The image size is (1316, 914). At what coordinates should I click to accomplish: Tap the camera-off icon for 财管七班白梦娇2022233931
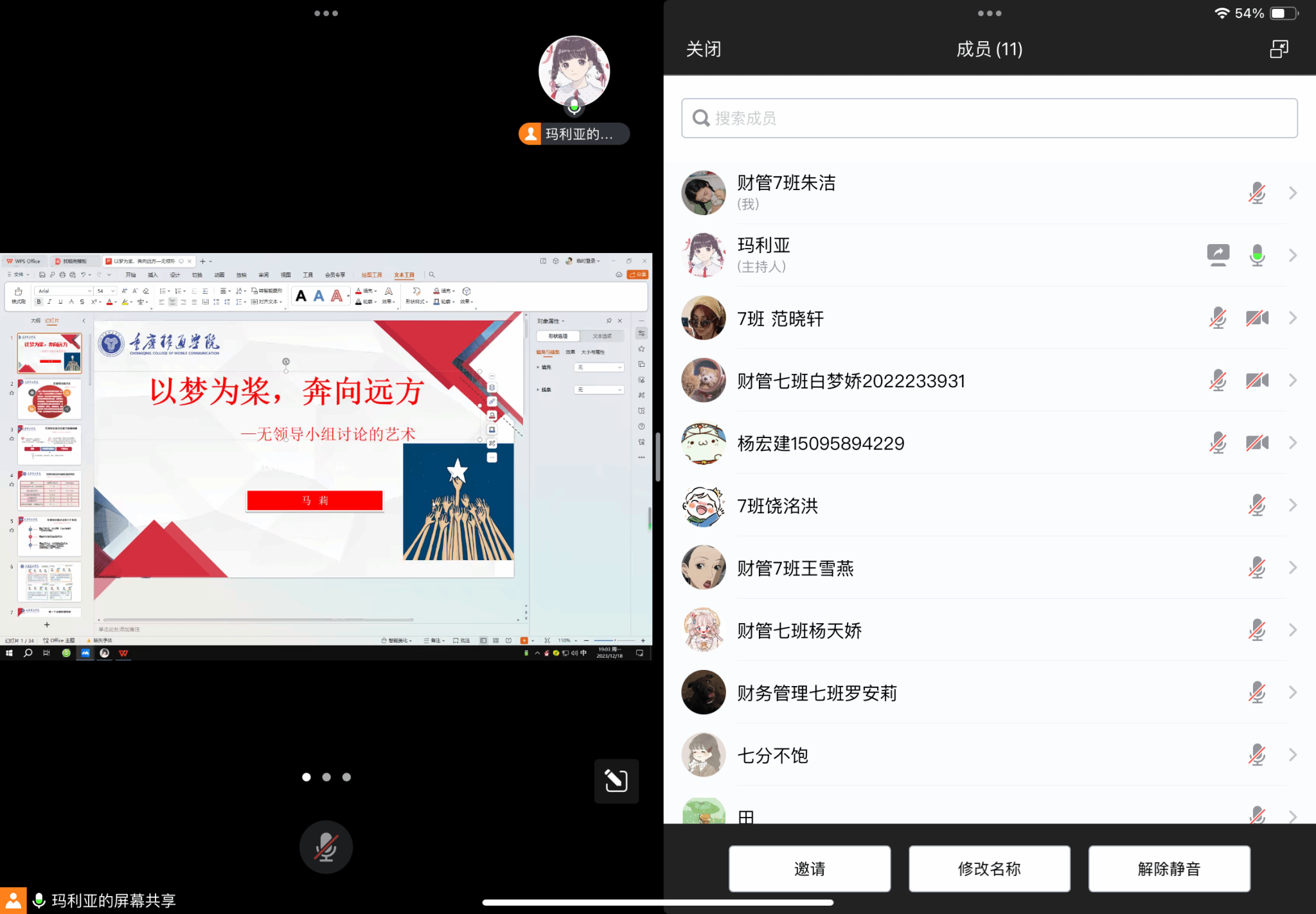pyautogui.click(x=1257, y=380)
